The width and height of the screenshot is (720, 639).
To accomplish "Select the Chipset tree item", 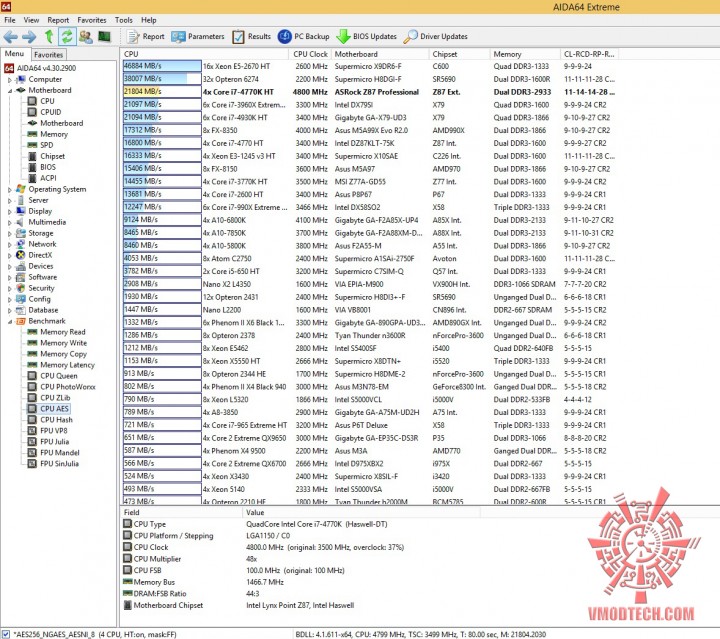I will 46,156.
